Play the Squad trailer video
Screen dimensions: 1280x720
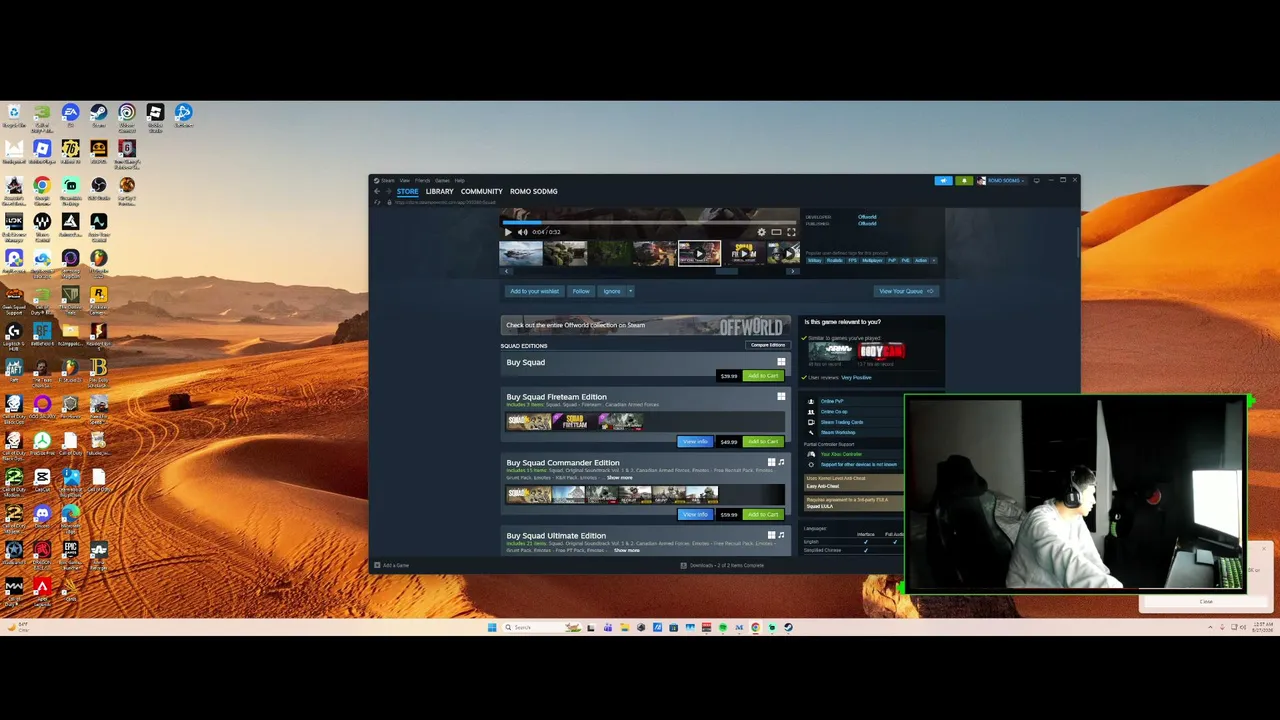[508, 232]
